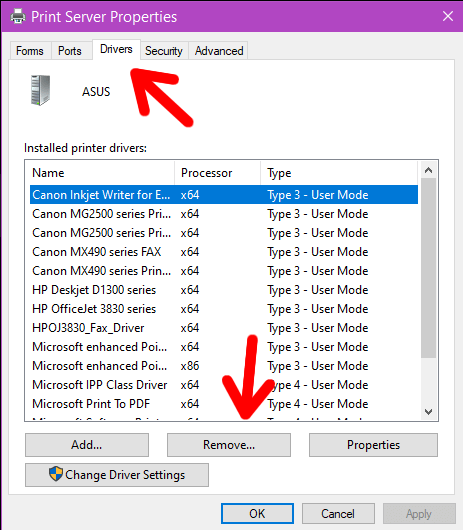Viewport: 463px width, 530px height.
Task: Click the list scroll up arrow
Action: click(x=429, y=170)
